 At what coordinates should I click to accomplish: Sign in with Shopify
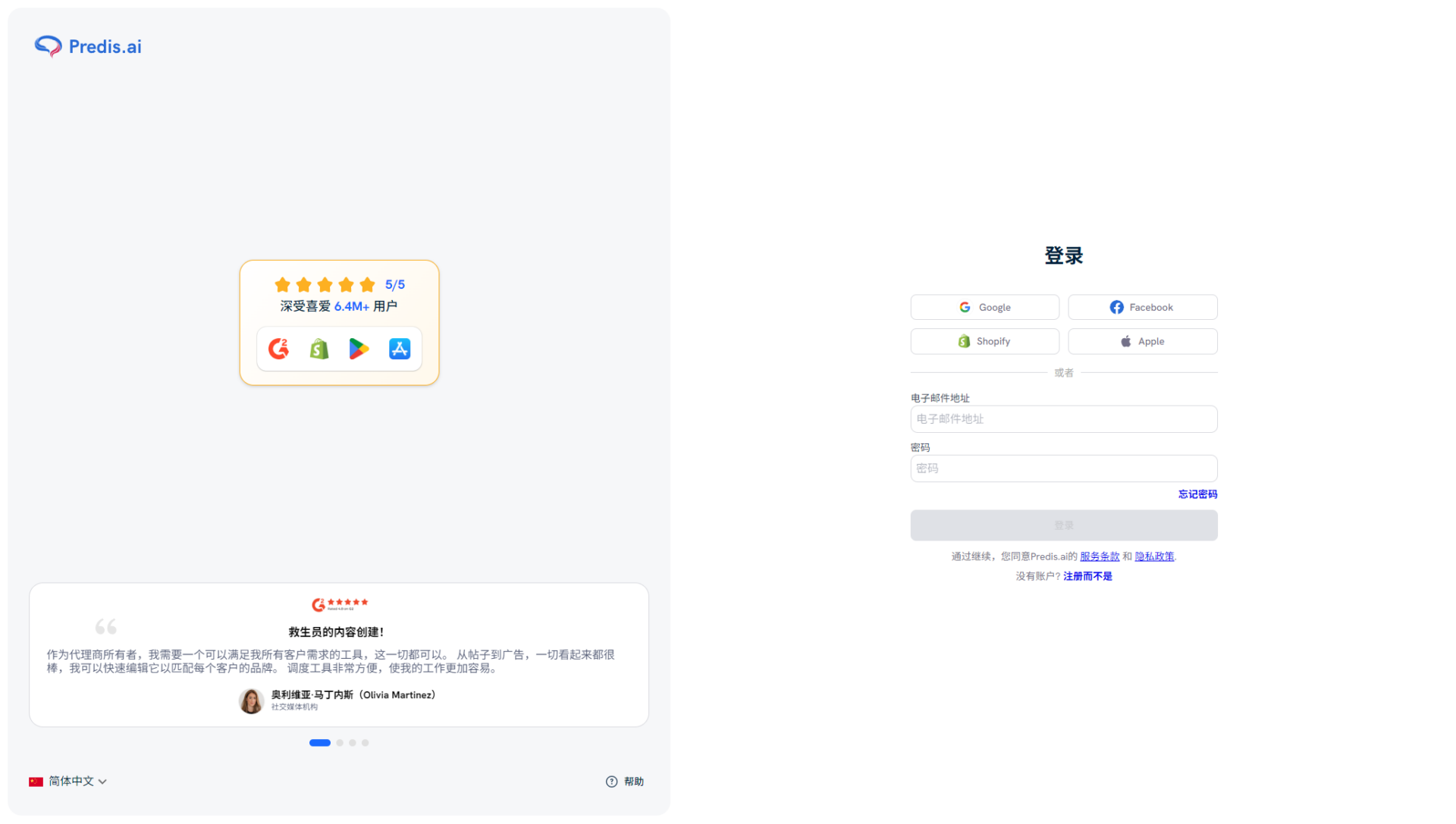pos(984,341)
